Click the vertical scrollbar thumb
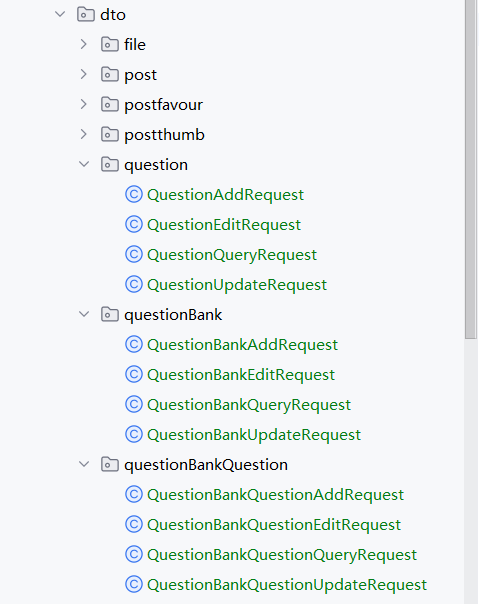Screen dimensions: 479x604 (x=471, y=169)
